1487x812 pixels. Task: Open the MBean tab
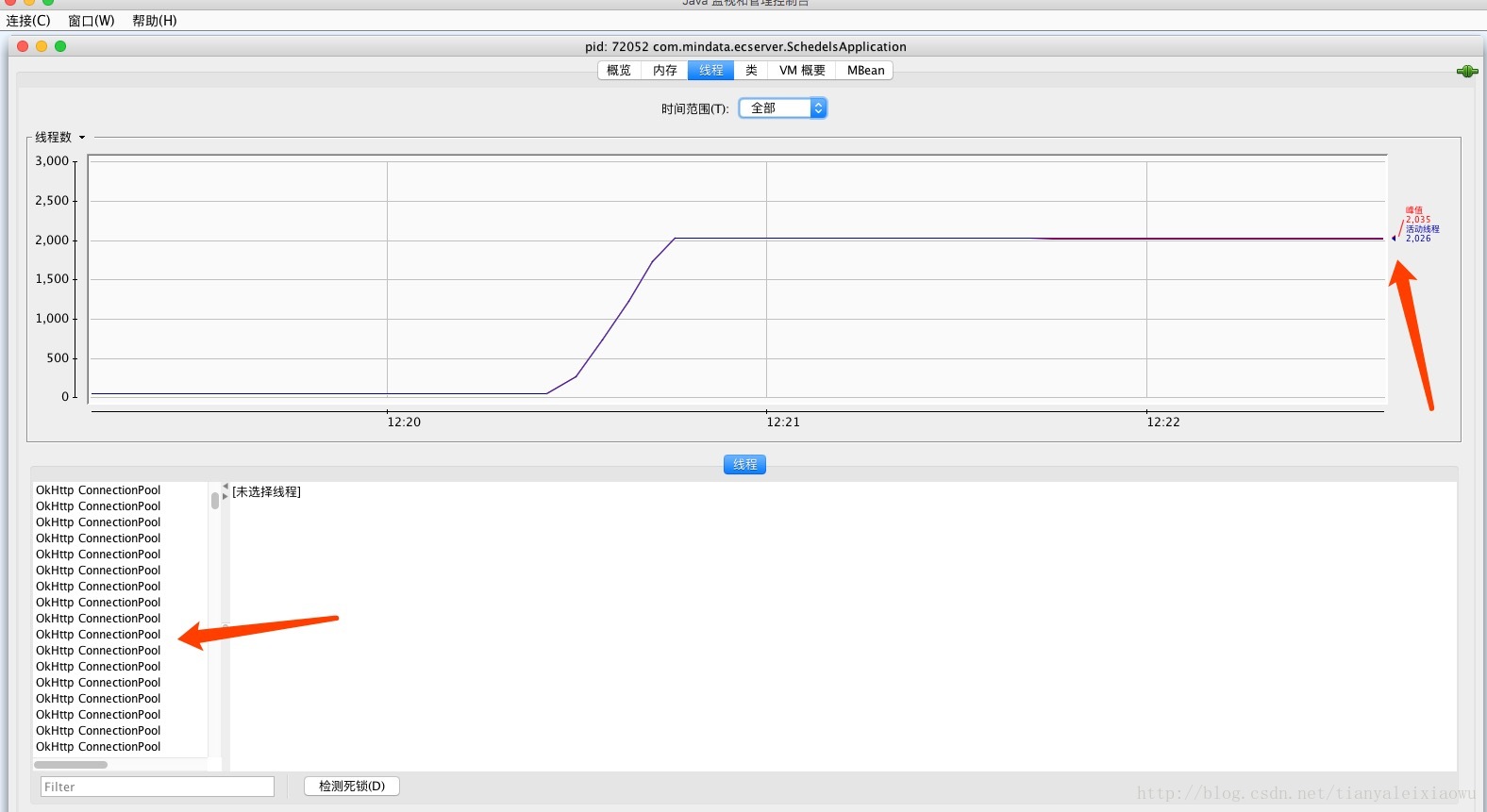click(865, 71)
